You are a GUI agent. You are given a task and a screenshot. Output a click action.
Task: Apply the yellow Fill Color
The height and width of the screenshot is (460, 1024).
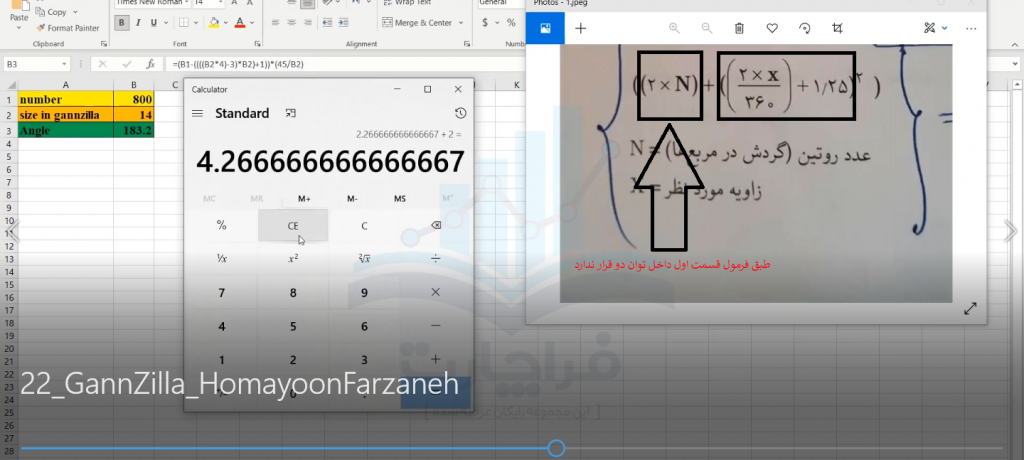pos(214,23)
